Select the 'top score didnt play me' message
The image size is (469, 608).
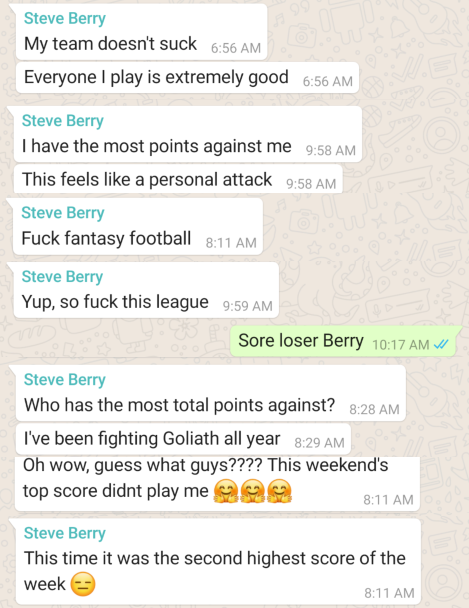(x=217, y=484)
